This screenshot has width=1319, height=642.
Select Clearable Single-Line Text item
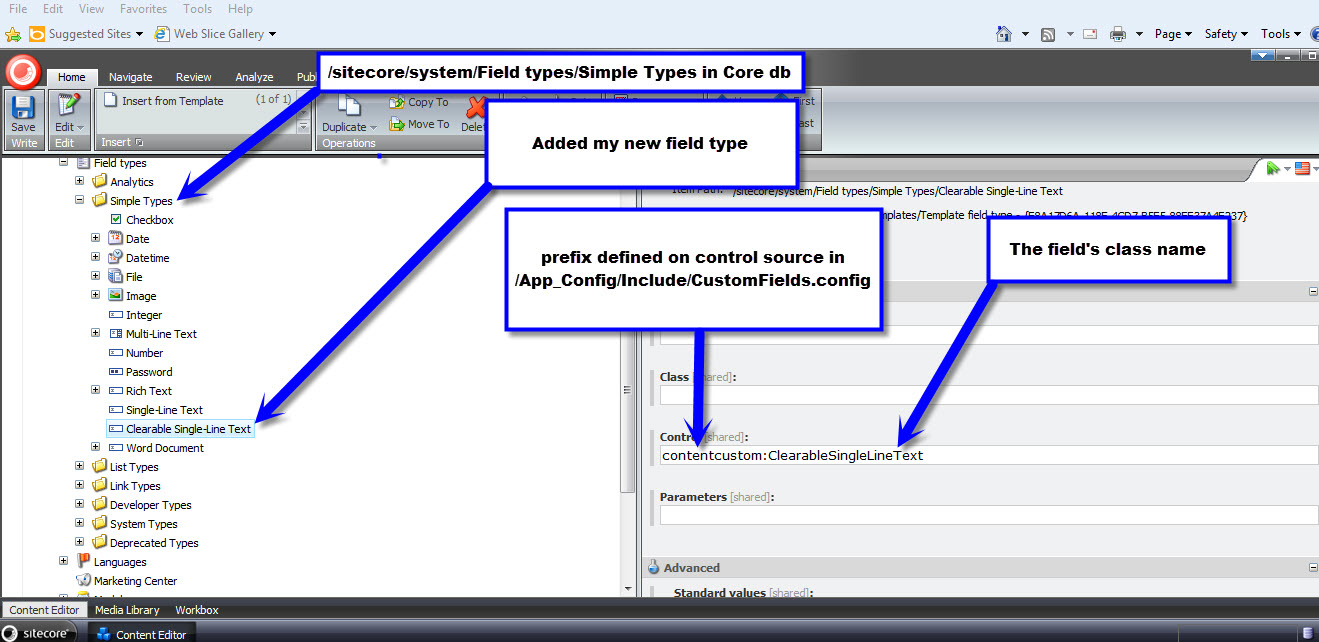pos(188,429)
